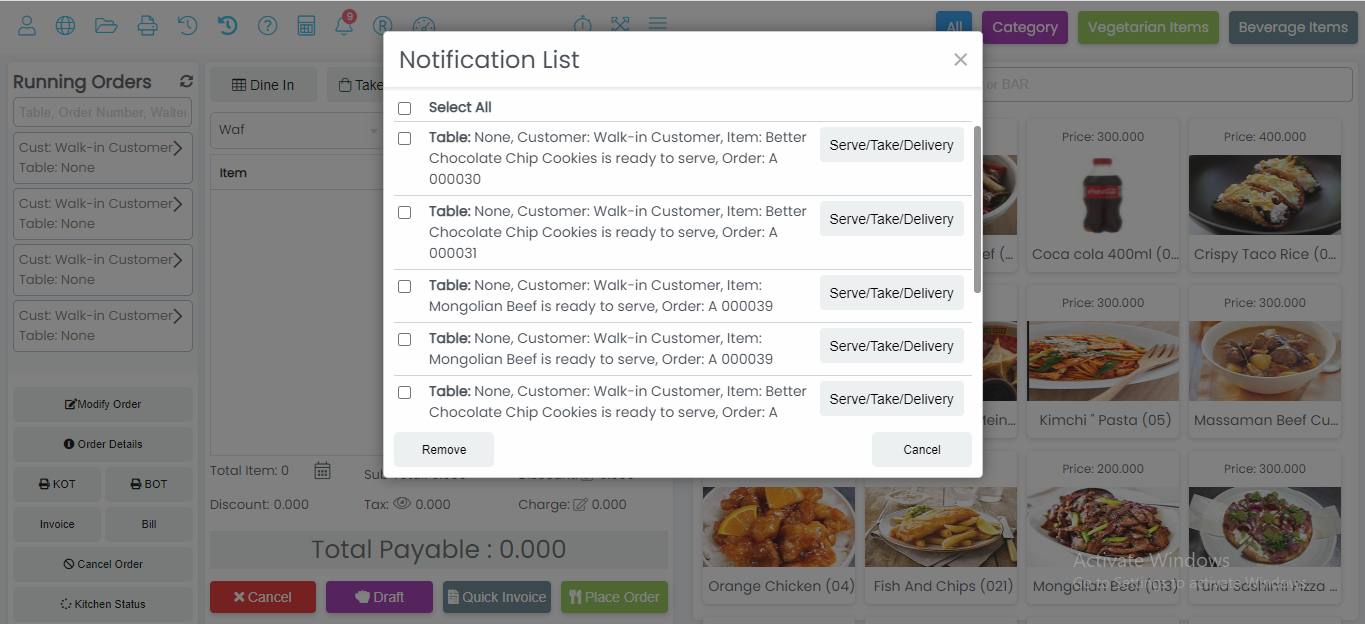Expand the first Walk-in Customer running order
This screenshot has width=1365, height=624.
click(x=177, y=148)
